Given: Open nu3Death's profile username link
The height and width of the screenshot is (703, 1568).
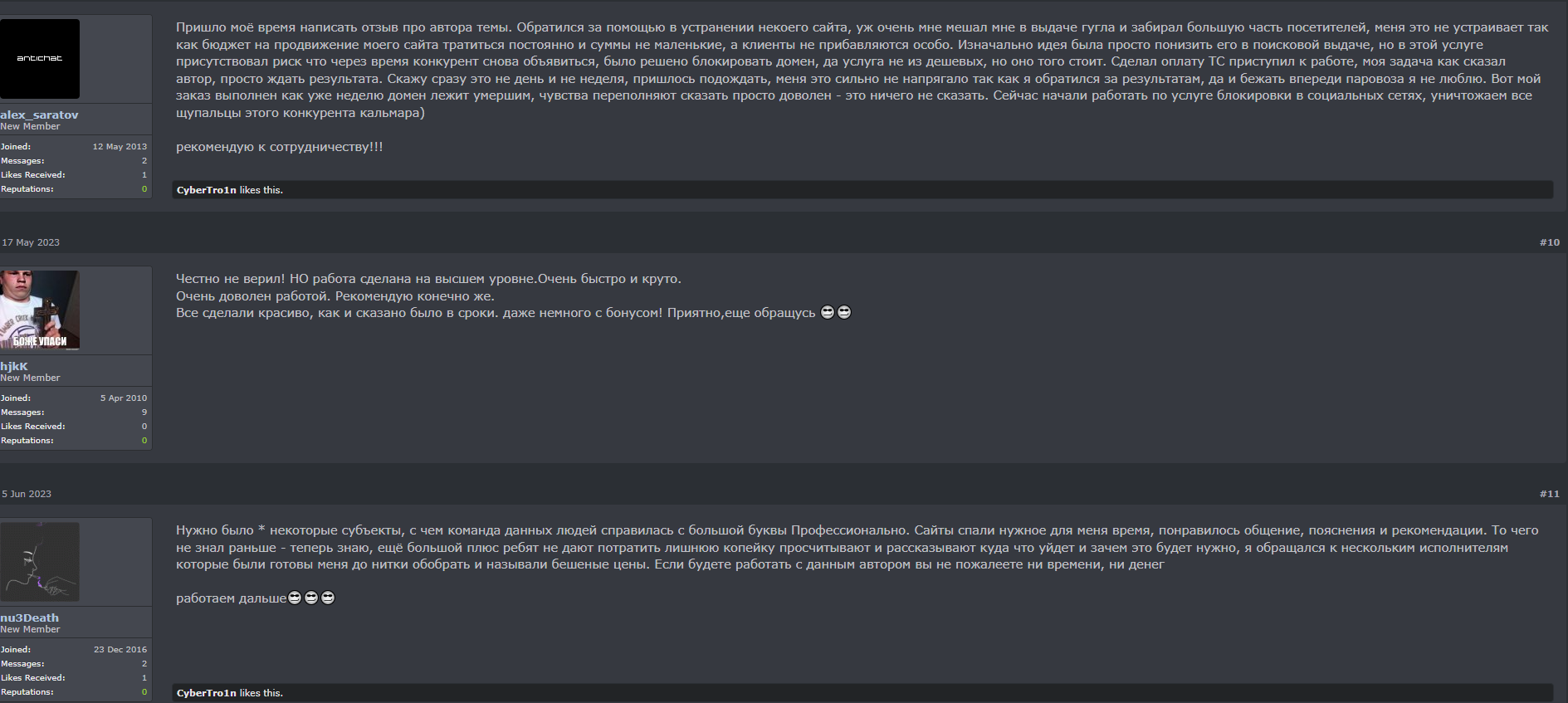Looking at the screenshot, I should [30, 618].
